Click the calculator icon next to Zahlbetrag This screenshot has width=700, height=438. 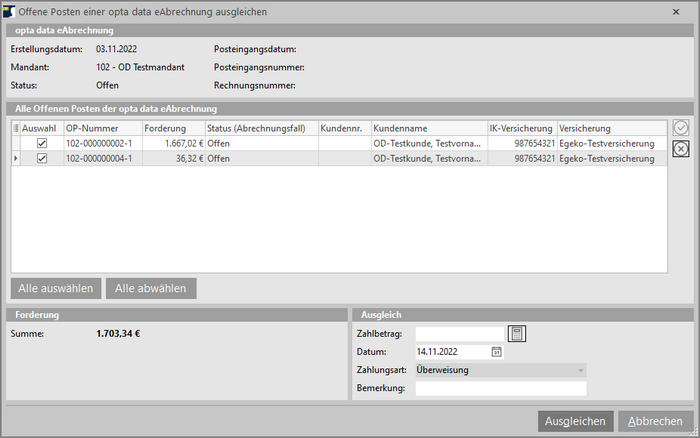click(x=517, y=334)
